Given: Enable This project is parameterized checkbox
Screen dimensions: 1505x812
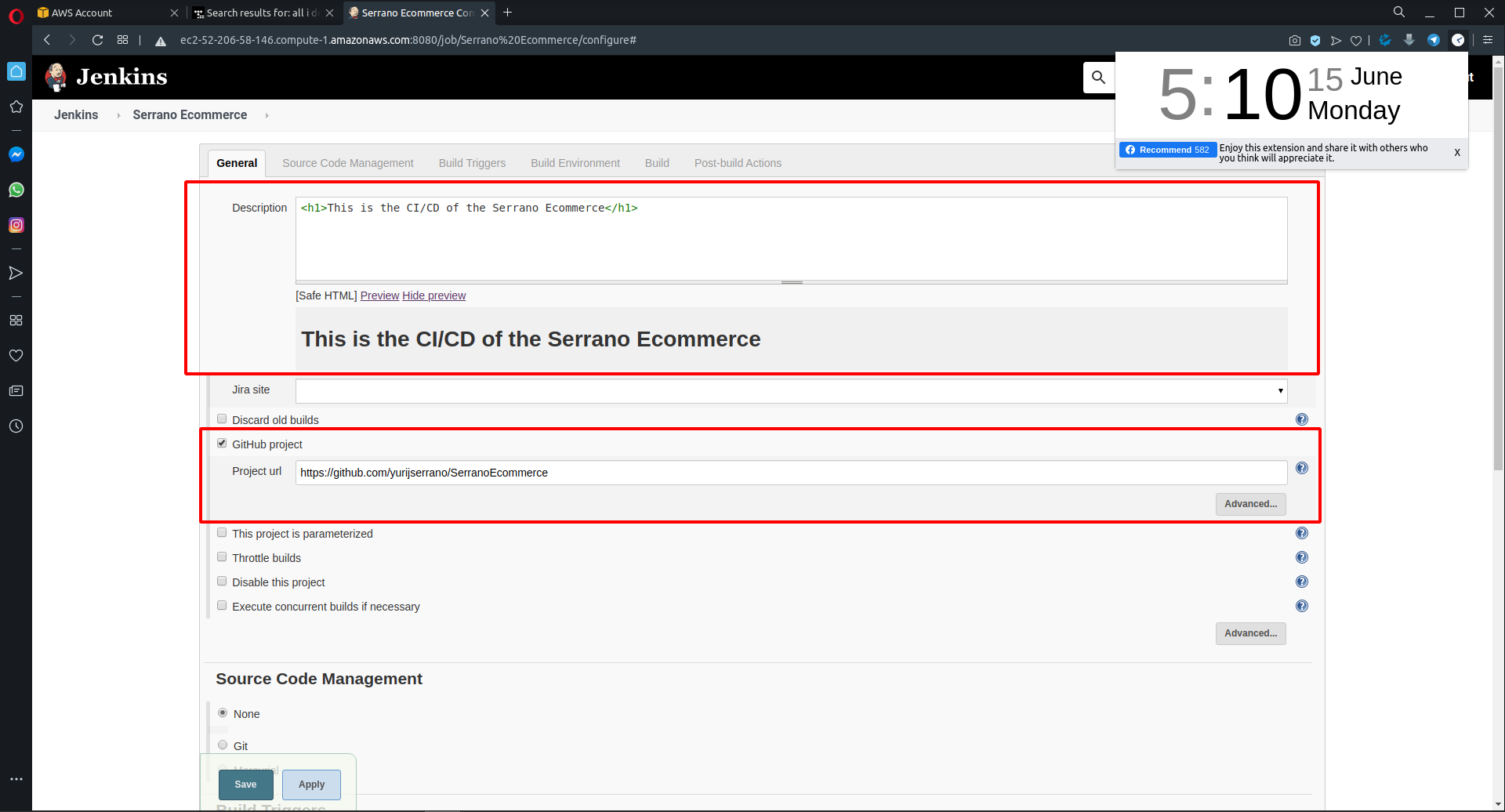Looking at the screenshot, I should [x=222, y=533].
